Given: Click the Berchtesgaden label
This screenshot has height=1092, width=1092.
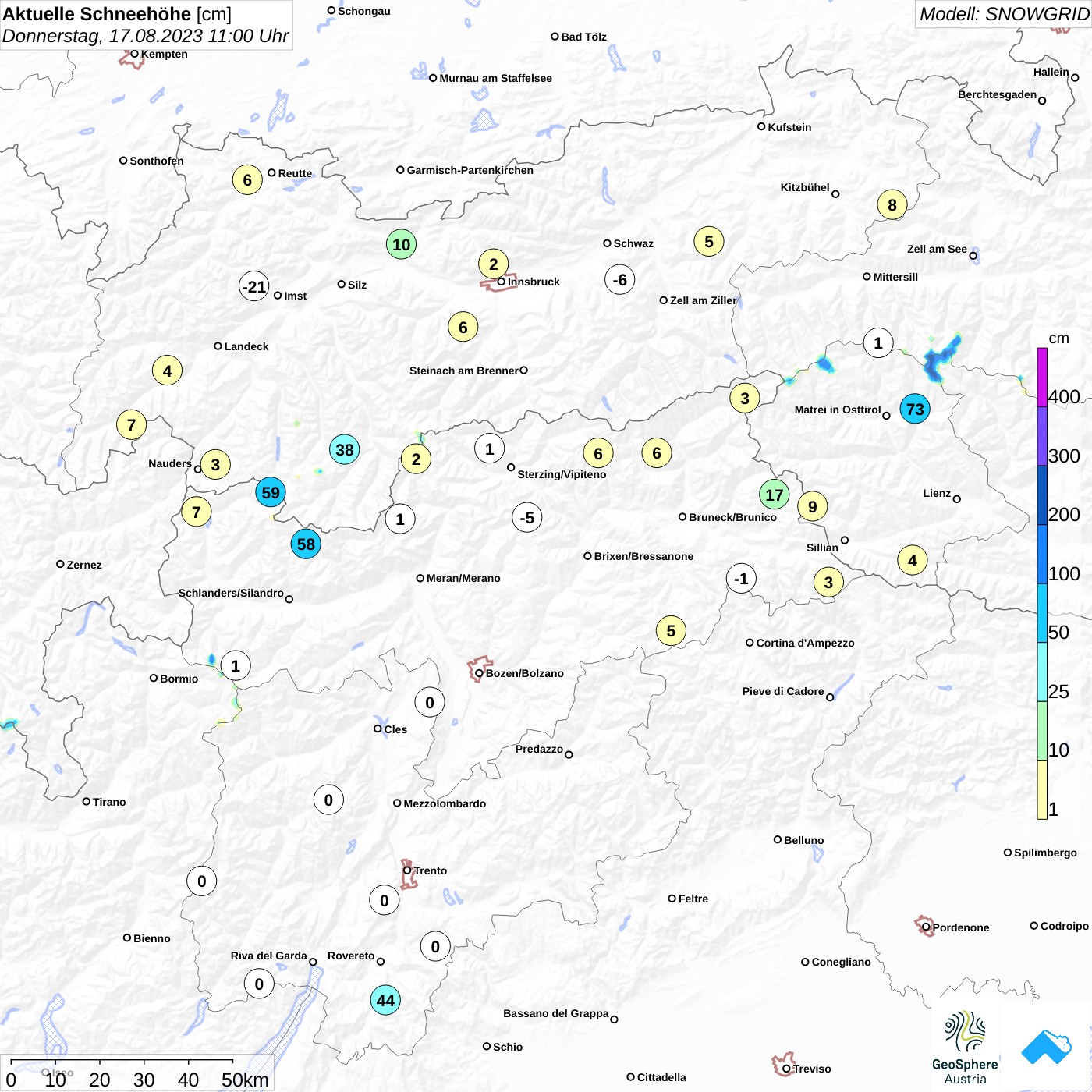Looking at the screenshot, I should pyautogui.click(x=998, y=94).
